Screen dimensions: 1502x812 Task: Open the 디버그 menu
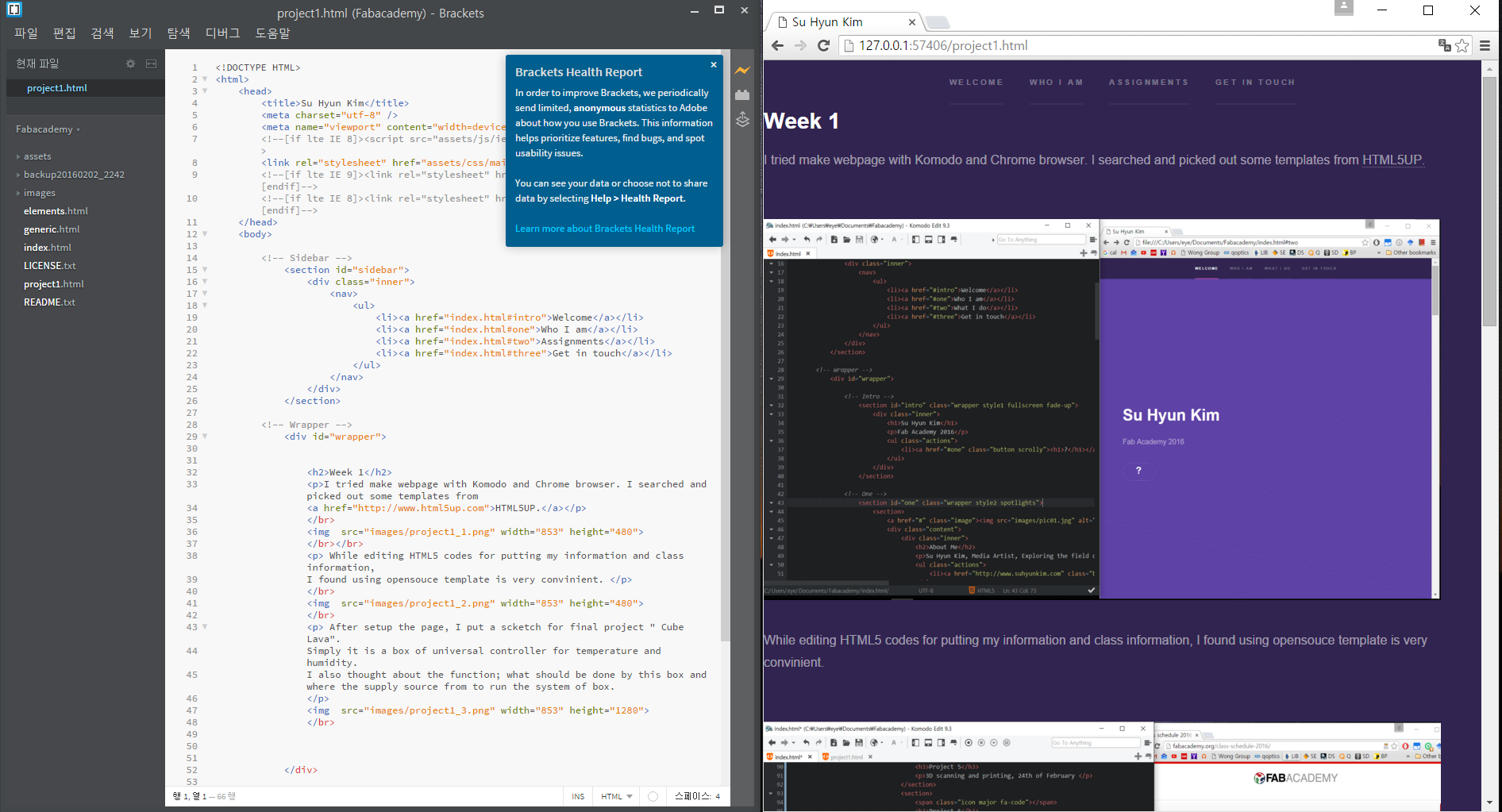pos(222,33)
